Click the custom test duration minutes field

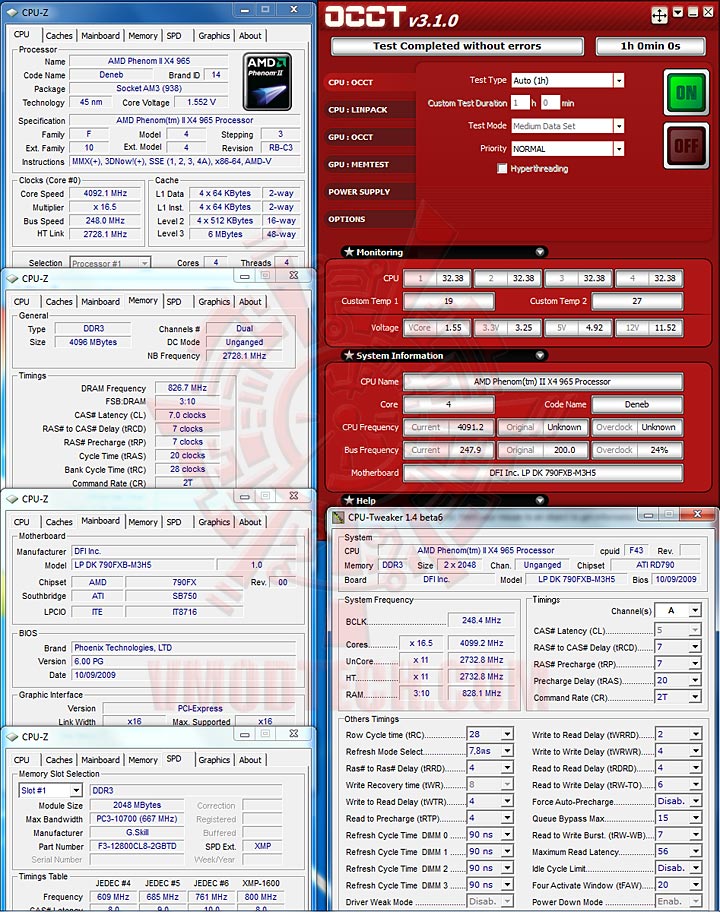coord(550,103)
